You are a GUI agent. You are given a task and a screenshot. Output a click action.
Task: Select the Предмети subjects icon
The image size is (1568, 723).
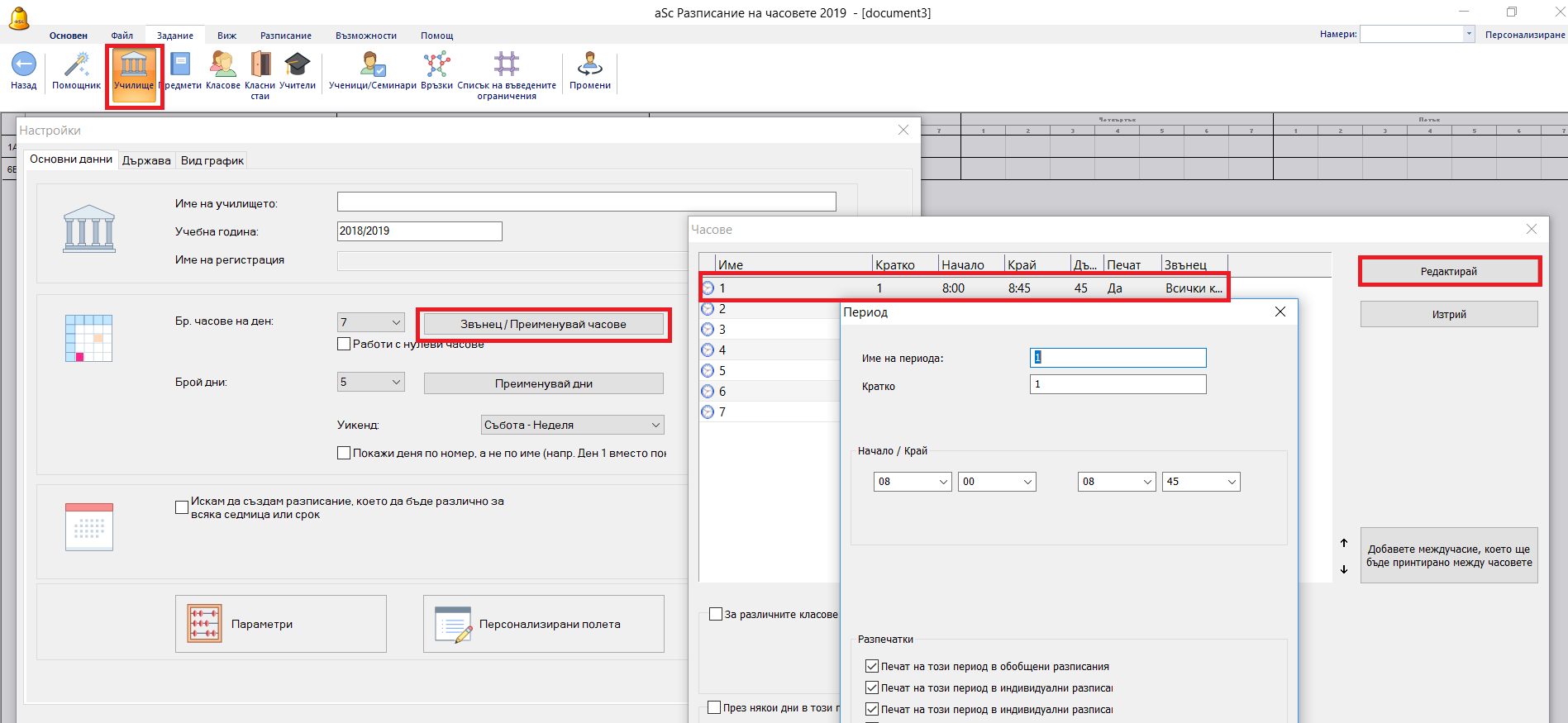pos(180,65)
